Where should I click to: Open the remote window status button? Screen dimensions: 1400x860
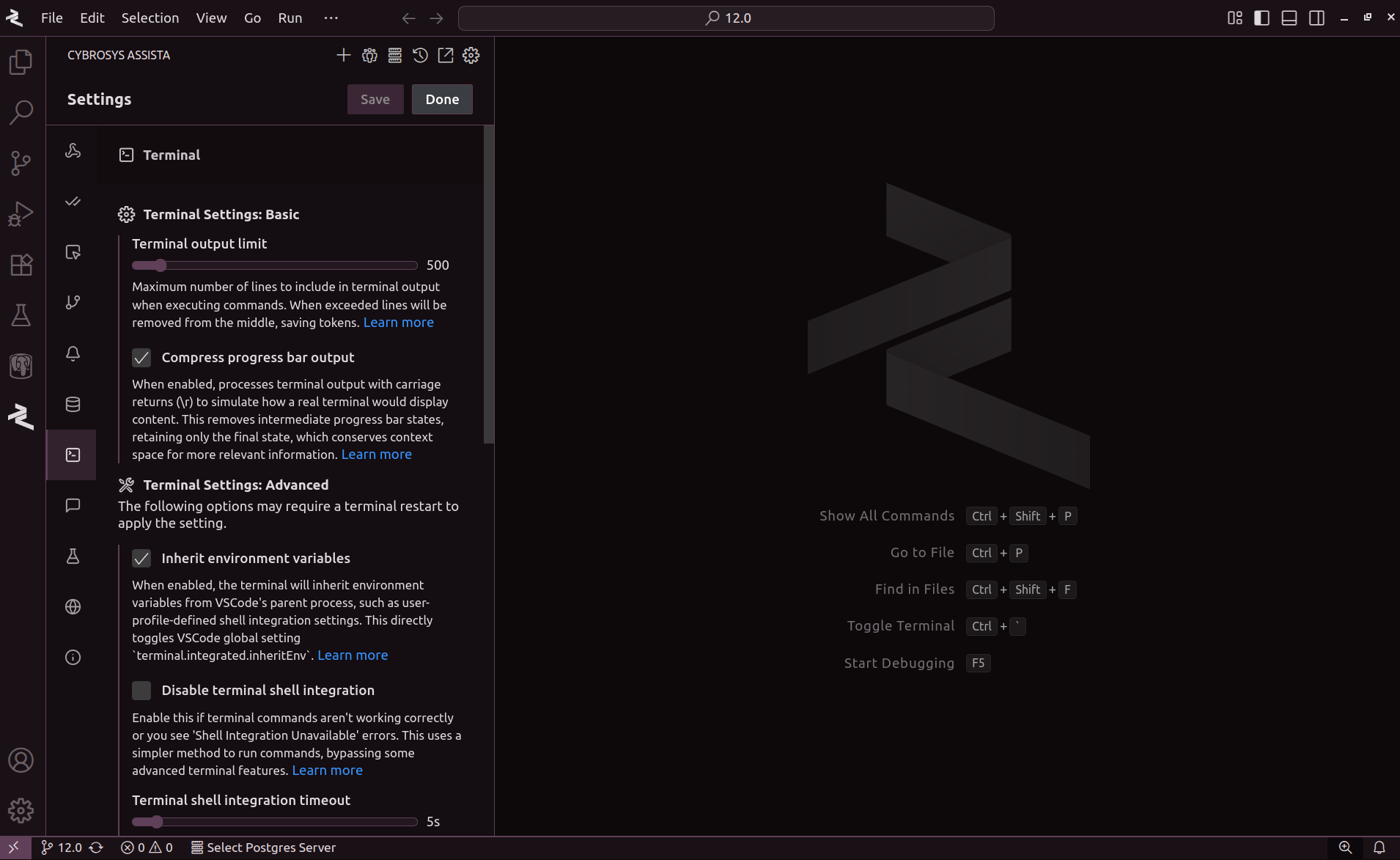pyautogui.click(x=15, y=848)
